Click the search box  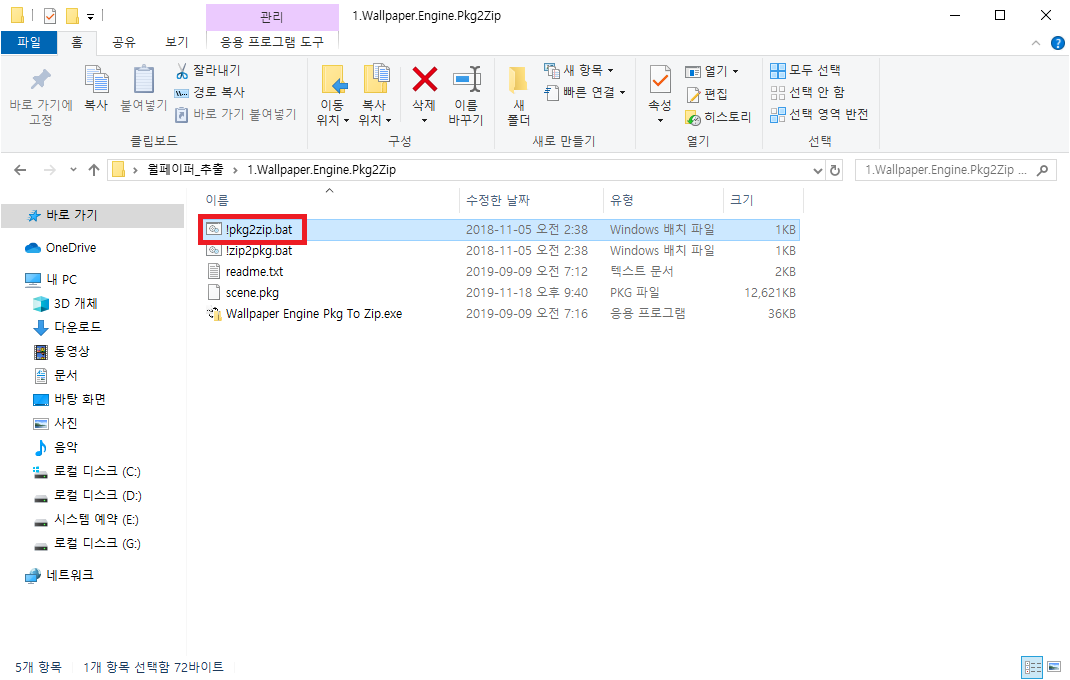955,170
